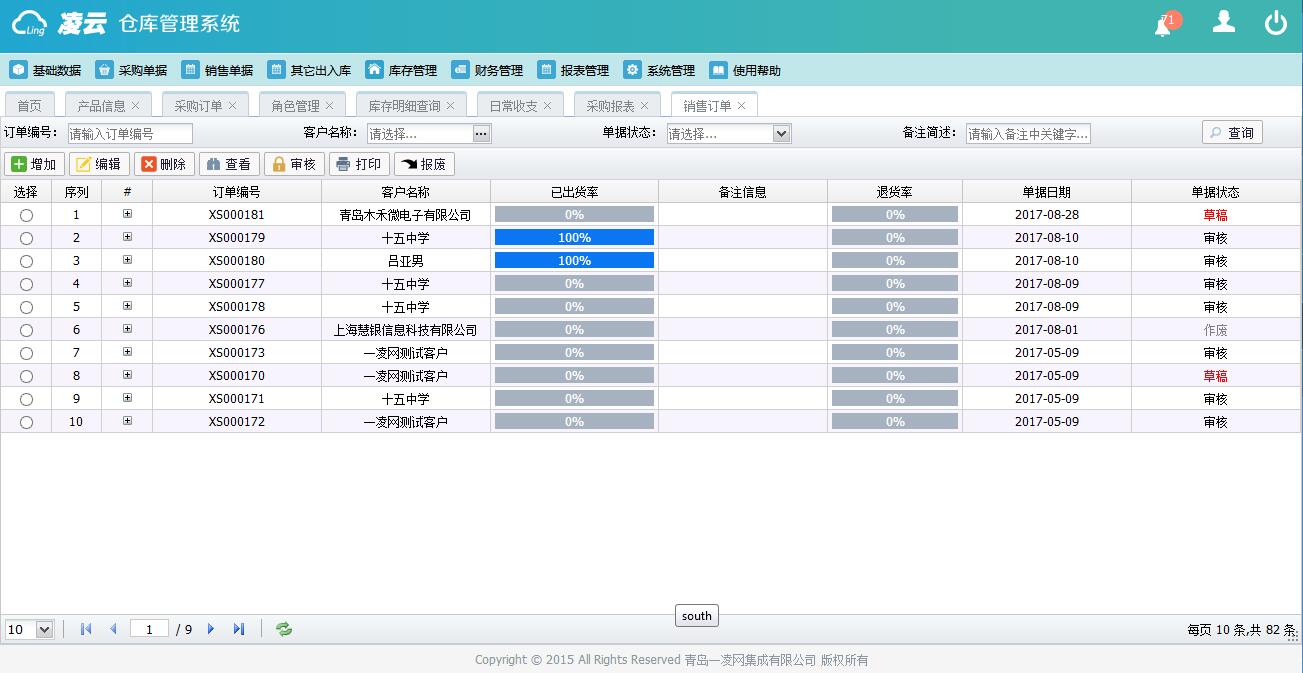Screen dimensions: 1303x673
Task: Click the user profile icon
Action: pyautogui.click(x=1223, y=22)
